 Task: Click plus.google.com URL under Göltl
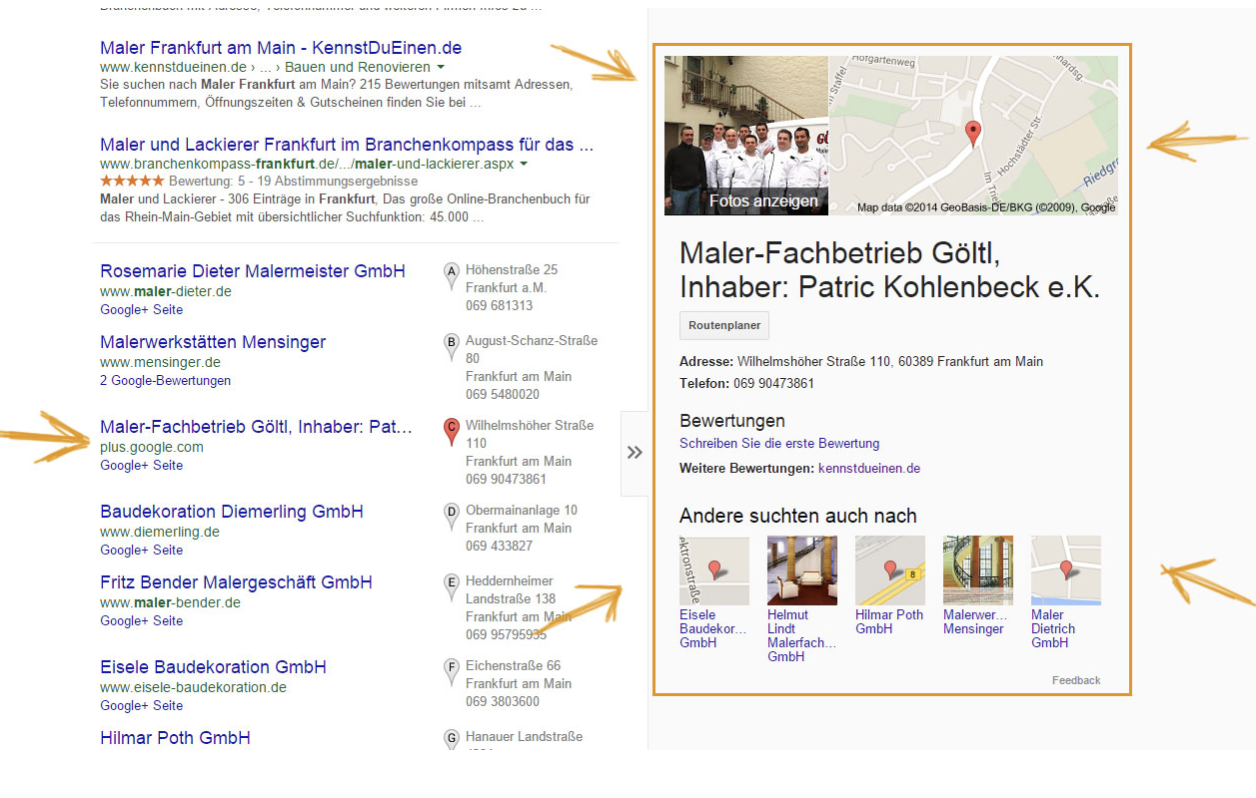pyautogui.click(x=152, y=447)
